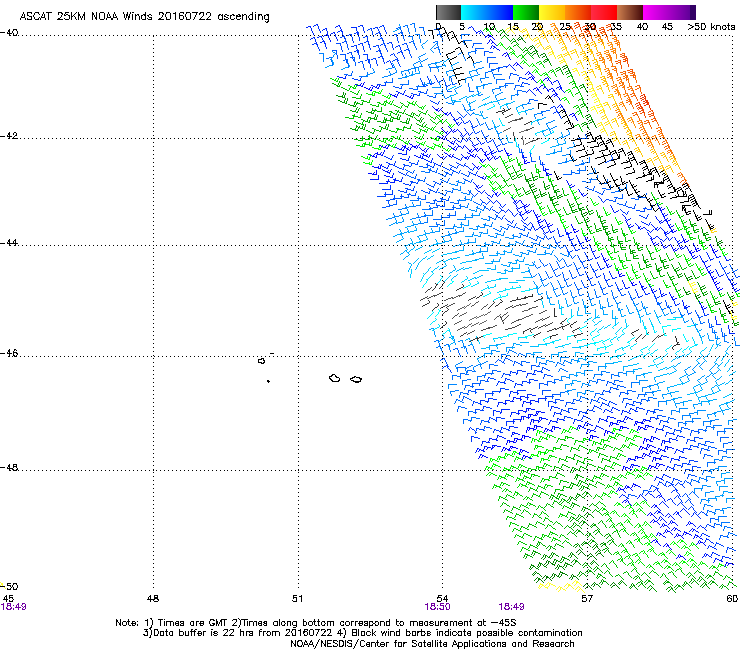Click the '-48' latitude label
The image size is (740, 650).
[x=9, y=467]
